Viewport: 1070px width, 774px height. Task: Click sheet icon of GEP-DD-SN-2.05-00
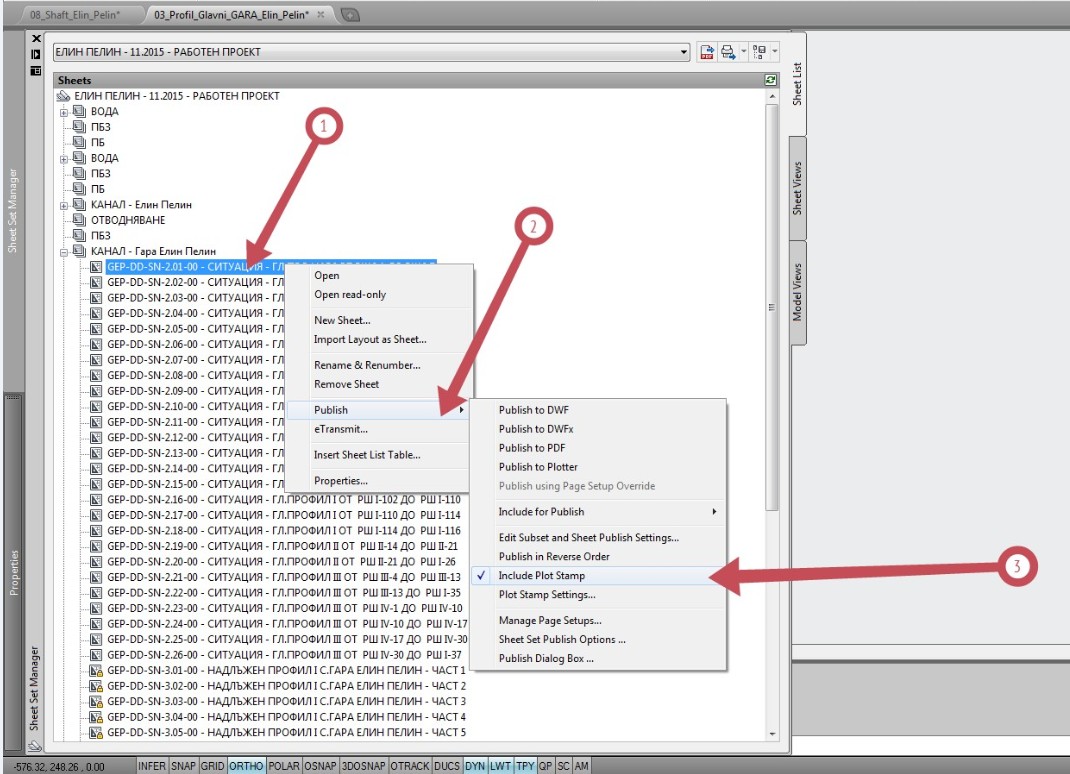tap(97, 329)
